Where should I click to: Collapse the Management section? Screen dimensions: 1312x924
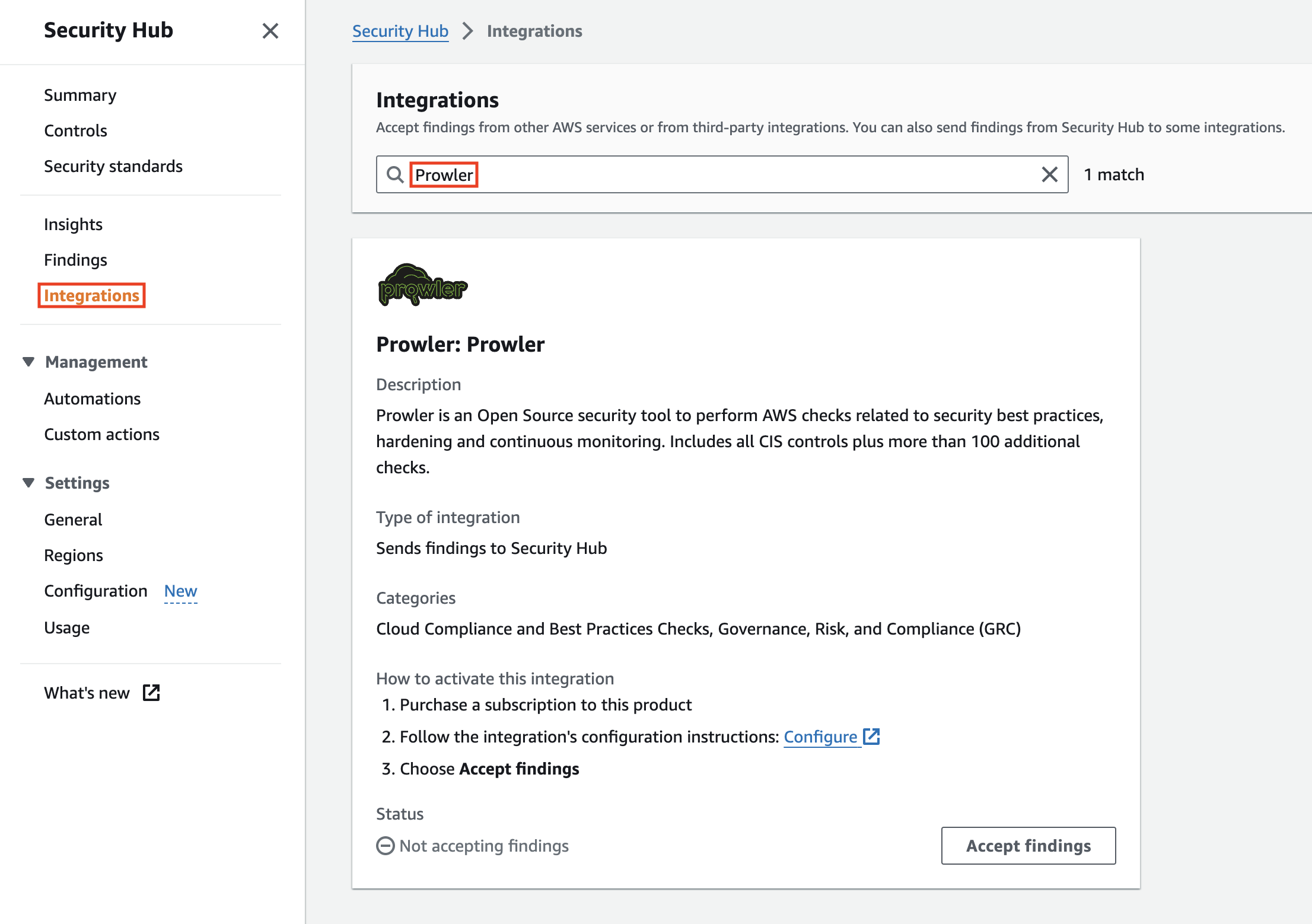(x=28, y=362)
